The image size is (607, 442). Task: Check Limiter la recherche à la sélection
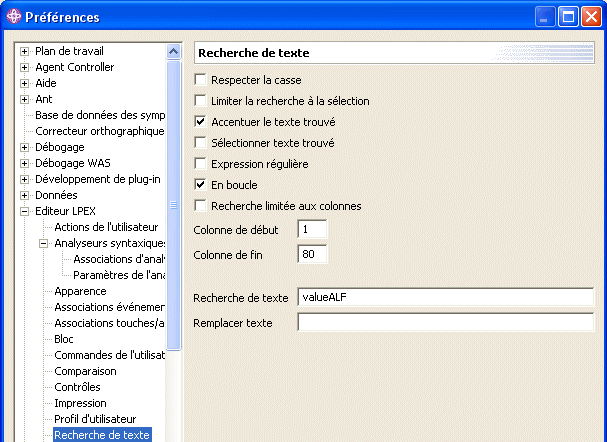pos(200,101)
